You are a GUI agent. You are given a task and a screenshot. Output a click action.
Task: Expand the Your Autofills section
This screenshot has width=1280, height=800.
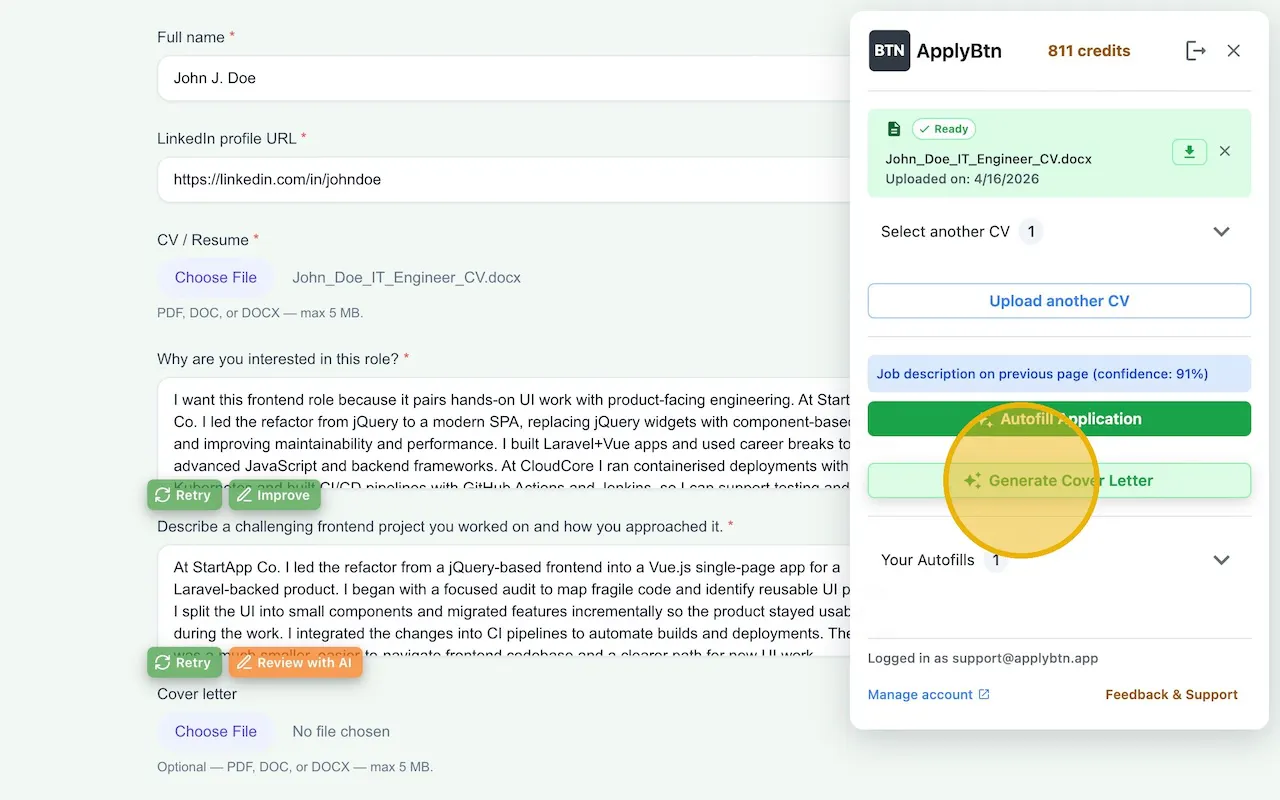pyautogui.click(x=1059, y=560)
